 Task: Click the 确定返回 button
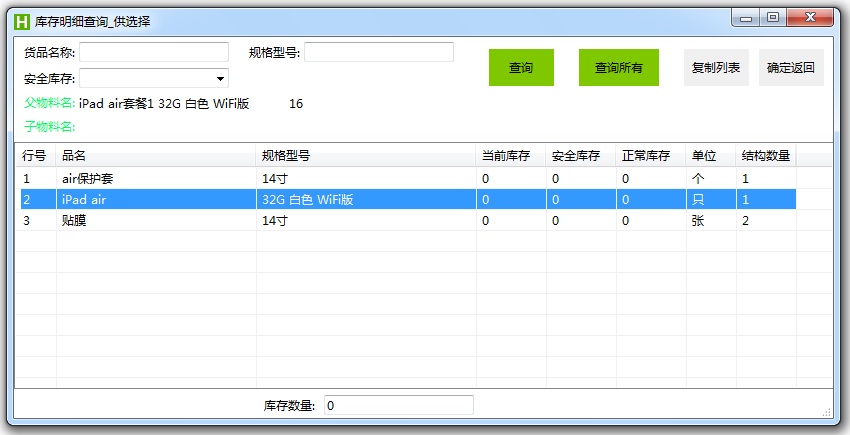click(x=791, y=68)
